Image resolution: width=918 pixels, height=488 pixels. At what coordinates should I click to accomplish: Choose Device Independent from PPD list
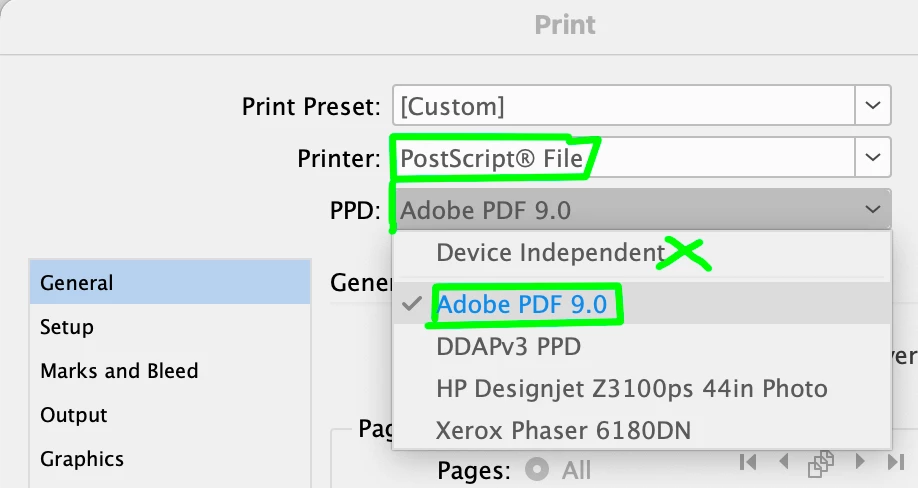click(550, 253)
